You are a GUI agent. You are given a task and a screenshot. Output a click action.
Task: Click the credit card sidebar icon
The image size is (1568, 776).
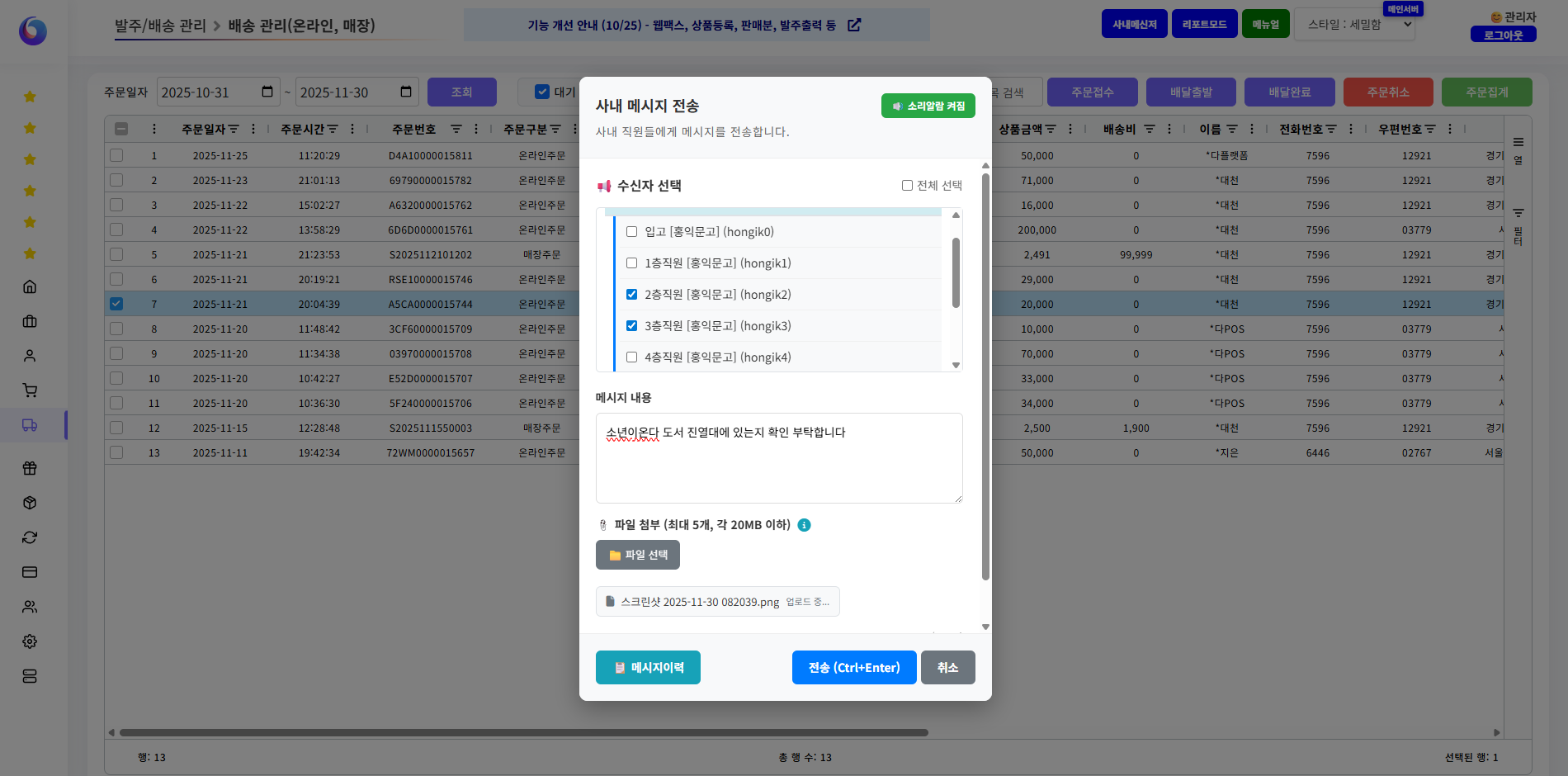click(30, 572)
